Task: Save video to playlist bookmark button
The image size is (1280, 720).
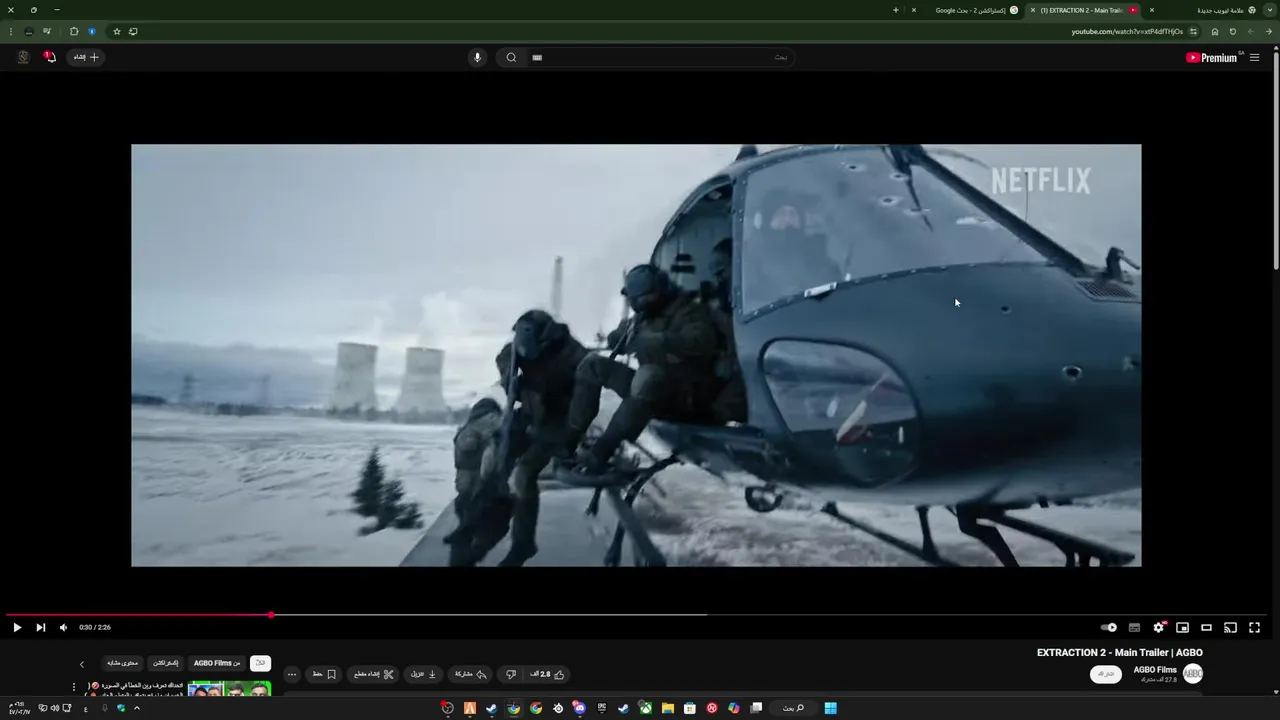Action: point(323,674)
